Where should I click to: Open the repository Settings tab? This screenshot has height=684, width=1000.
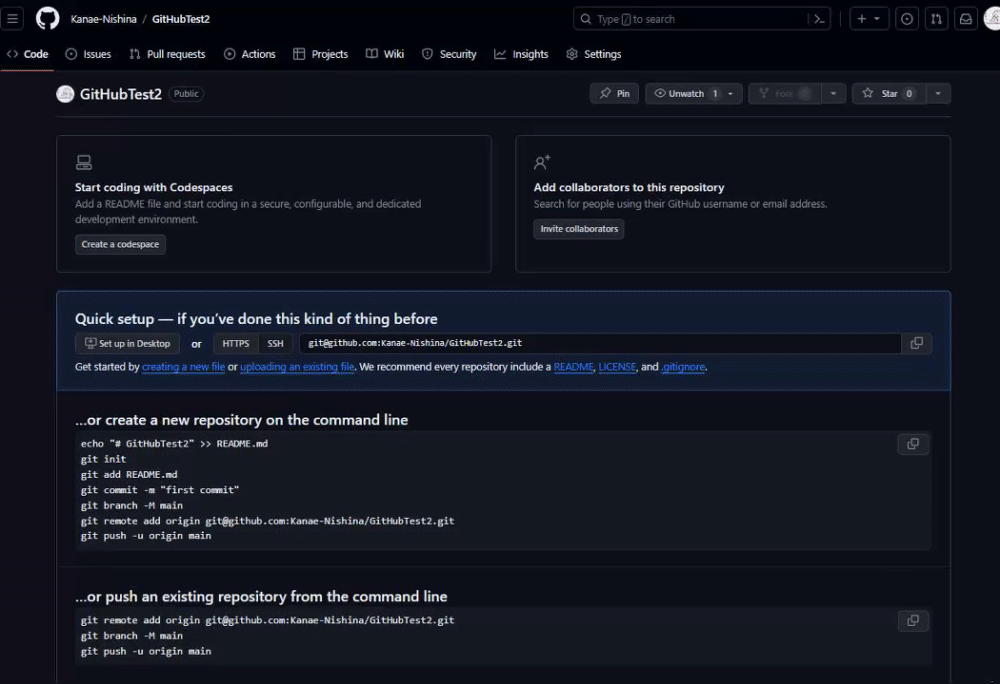pyautogui.click(x=593, y=54)
